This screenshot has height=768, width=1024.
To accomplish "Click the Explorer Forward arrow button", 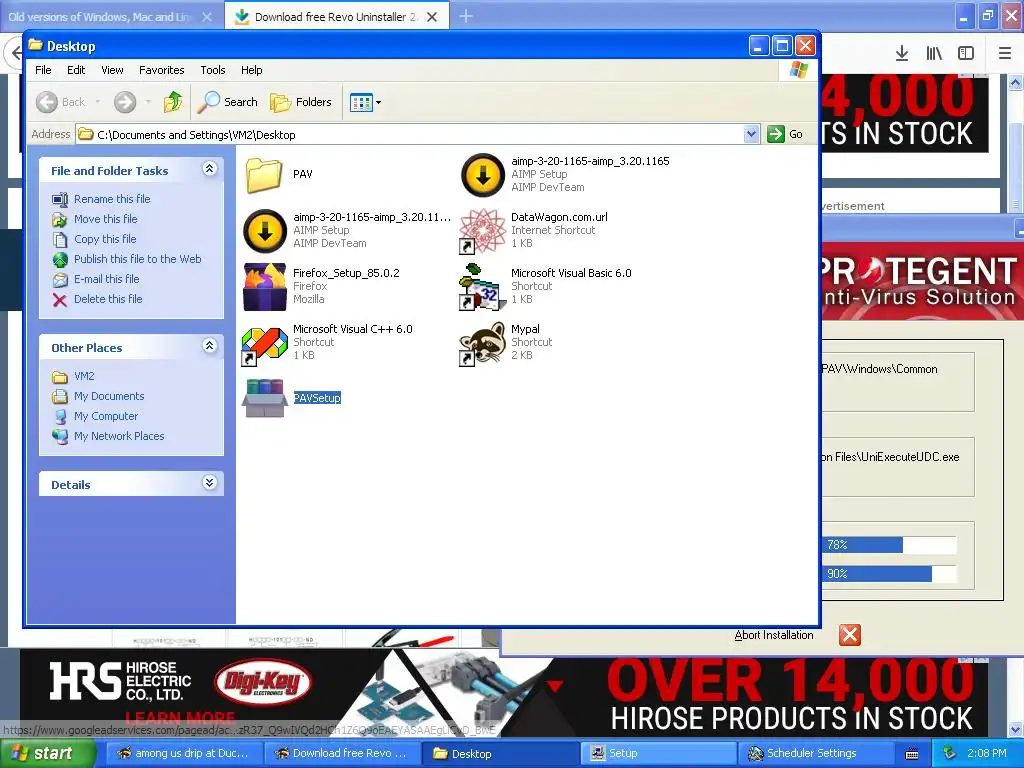I will (x=125, y=102).
